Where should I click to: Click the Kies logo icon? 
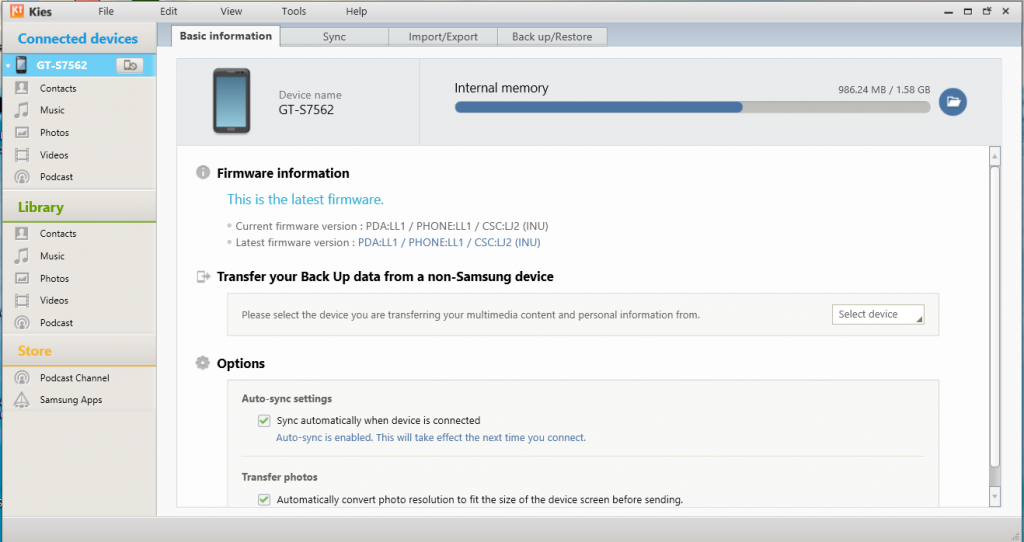point(17,11)
